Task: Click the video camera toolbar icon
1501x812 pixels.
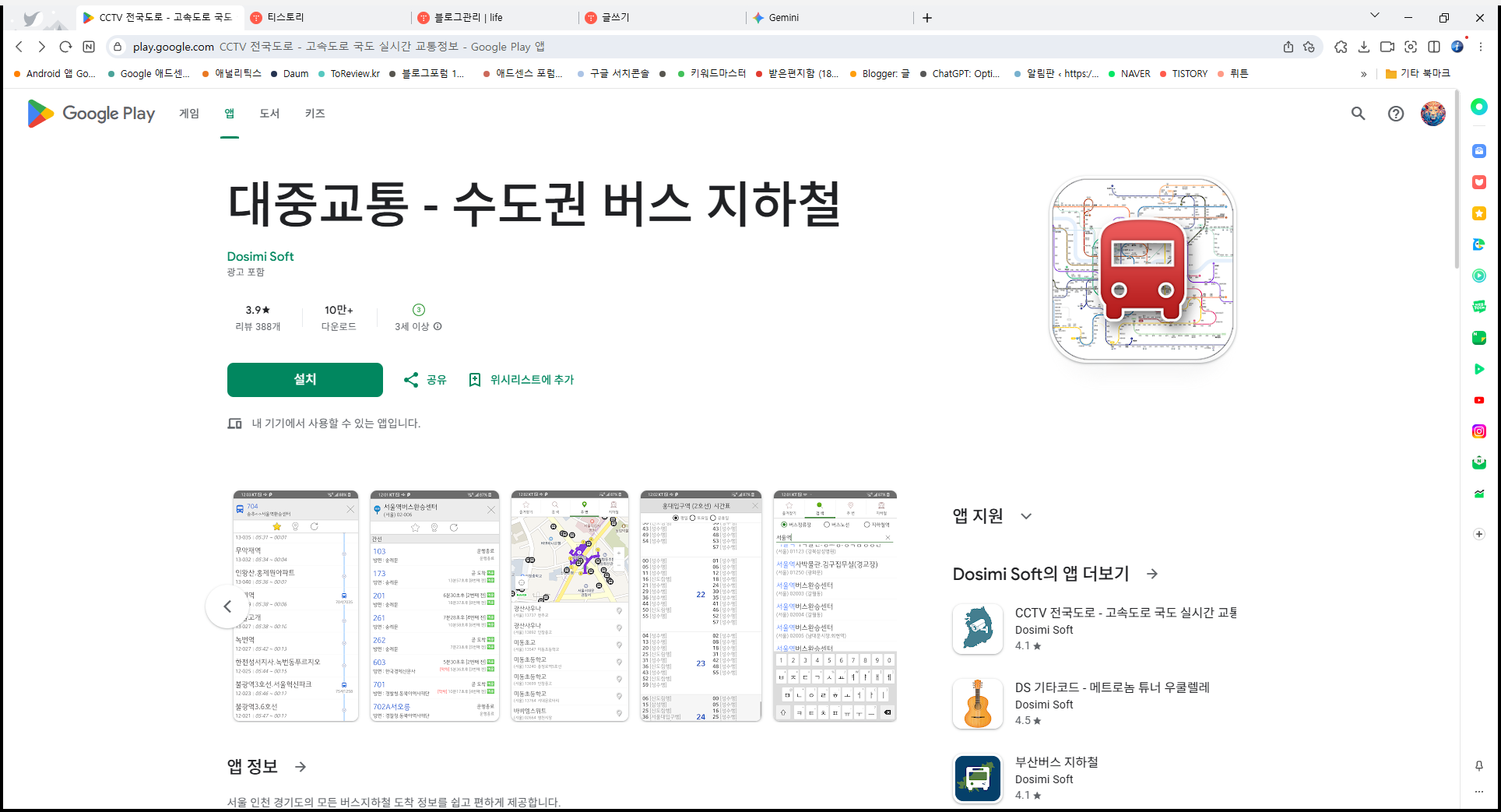Action: [1387, 47]
